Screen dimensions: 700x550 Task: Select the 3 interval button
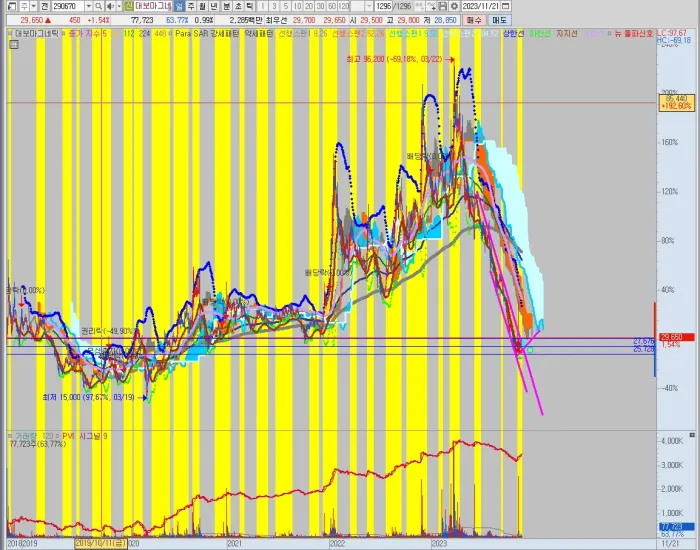(274, 6)
